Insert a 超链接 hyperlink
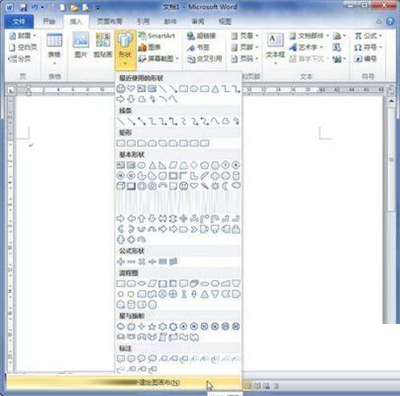The height and width of the screenshot is (396, 400). (201, 36)
